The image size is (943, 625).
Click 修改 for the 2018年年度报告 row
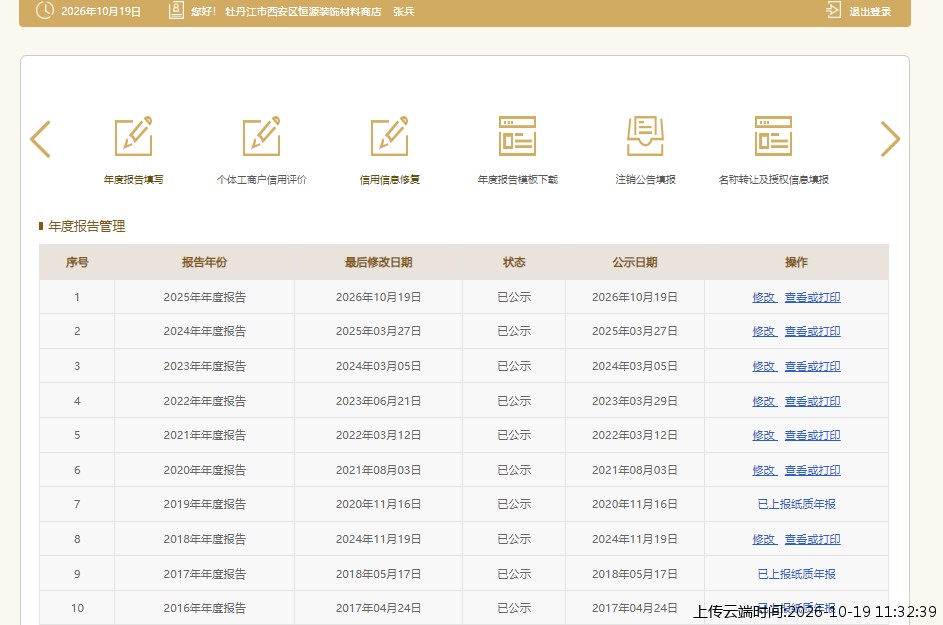764,540
